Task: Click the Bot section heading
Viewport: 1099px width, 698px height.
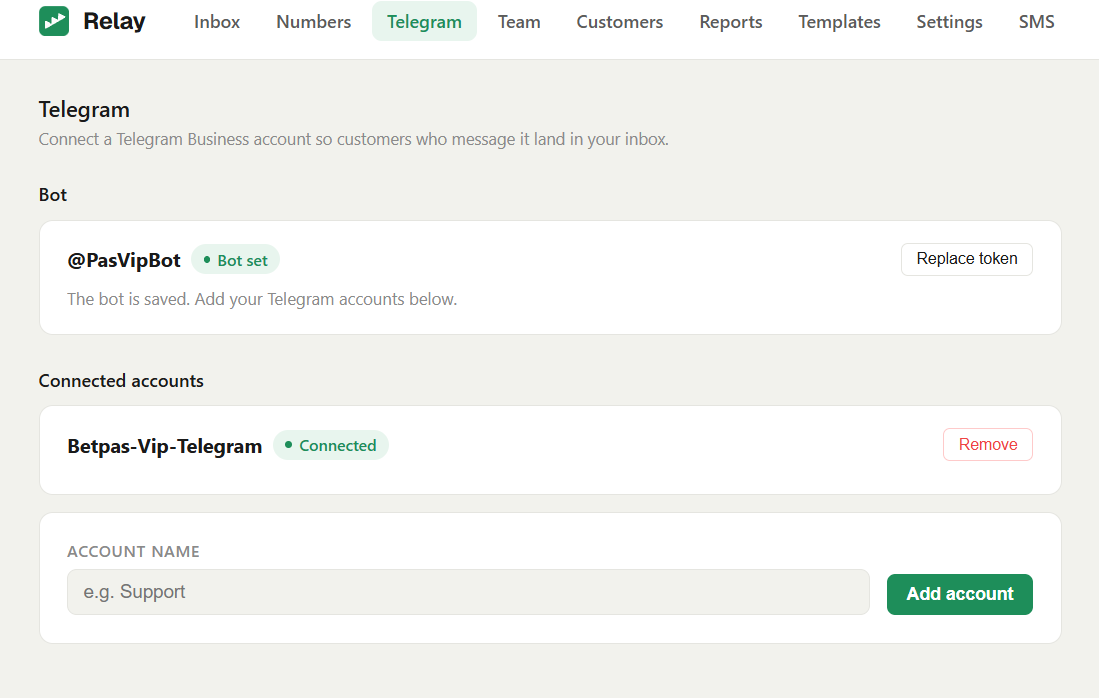Action: pos(53,195)
